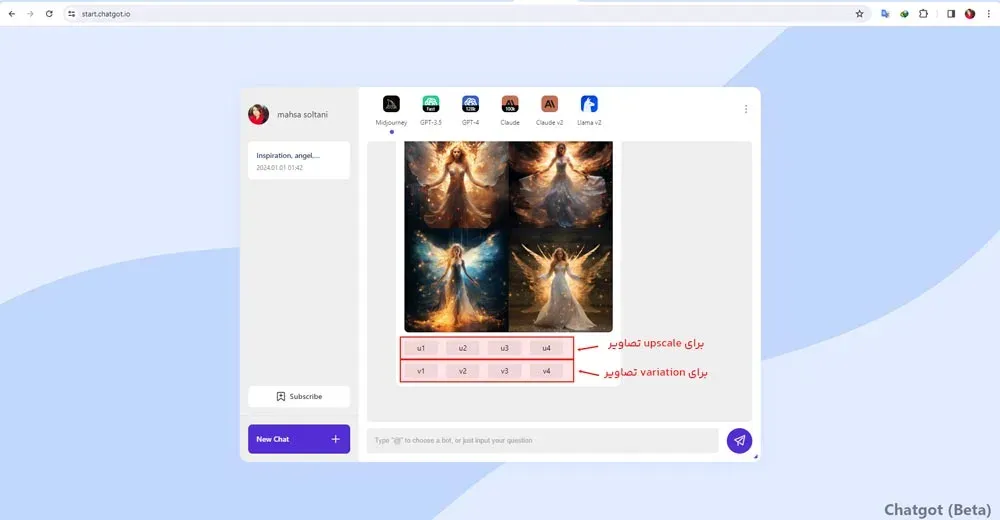Click the start.chatgot.io address bar

point(466,13)
